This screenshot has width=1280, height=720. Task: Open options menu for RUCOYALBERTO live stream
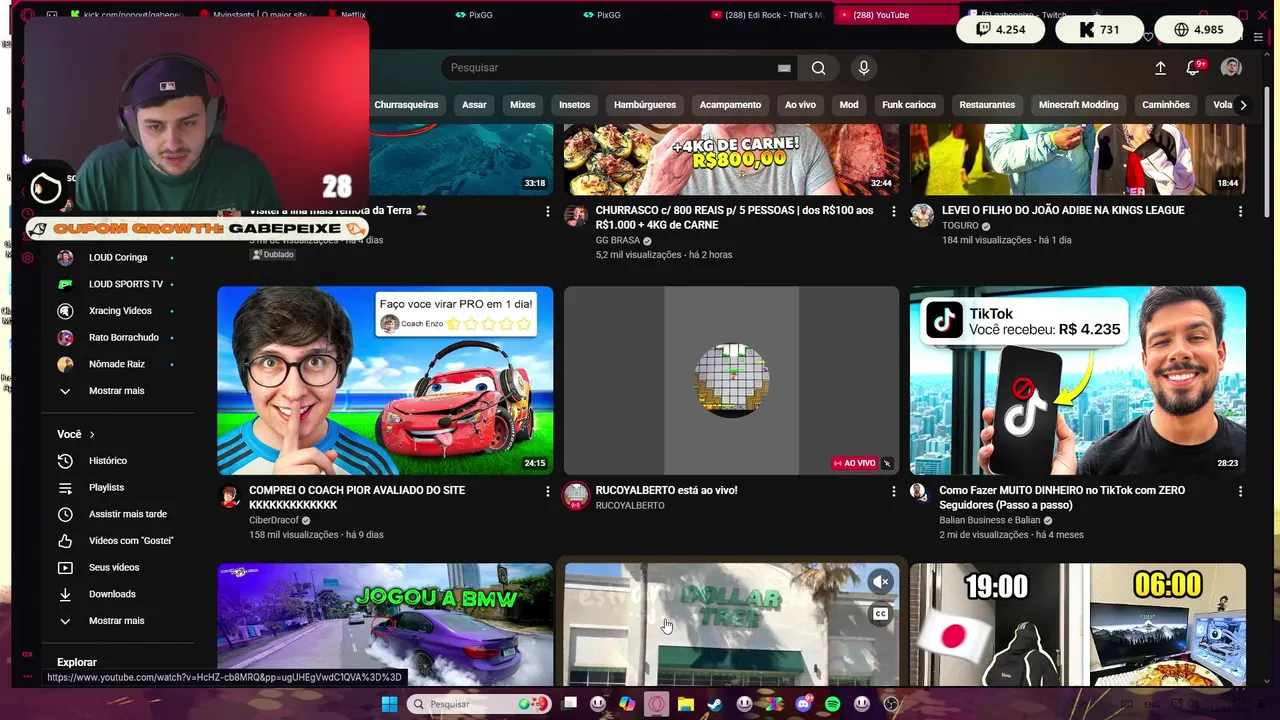tap(893, 491)
